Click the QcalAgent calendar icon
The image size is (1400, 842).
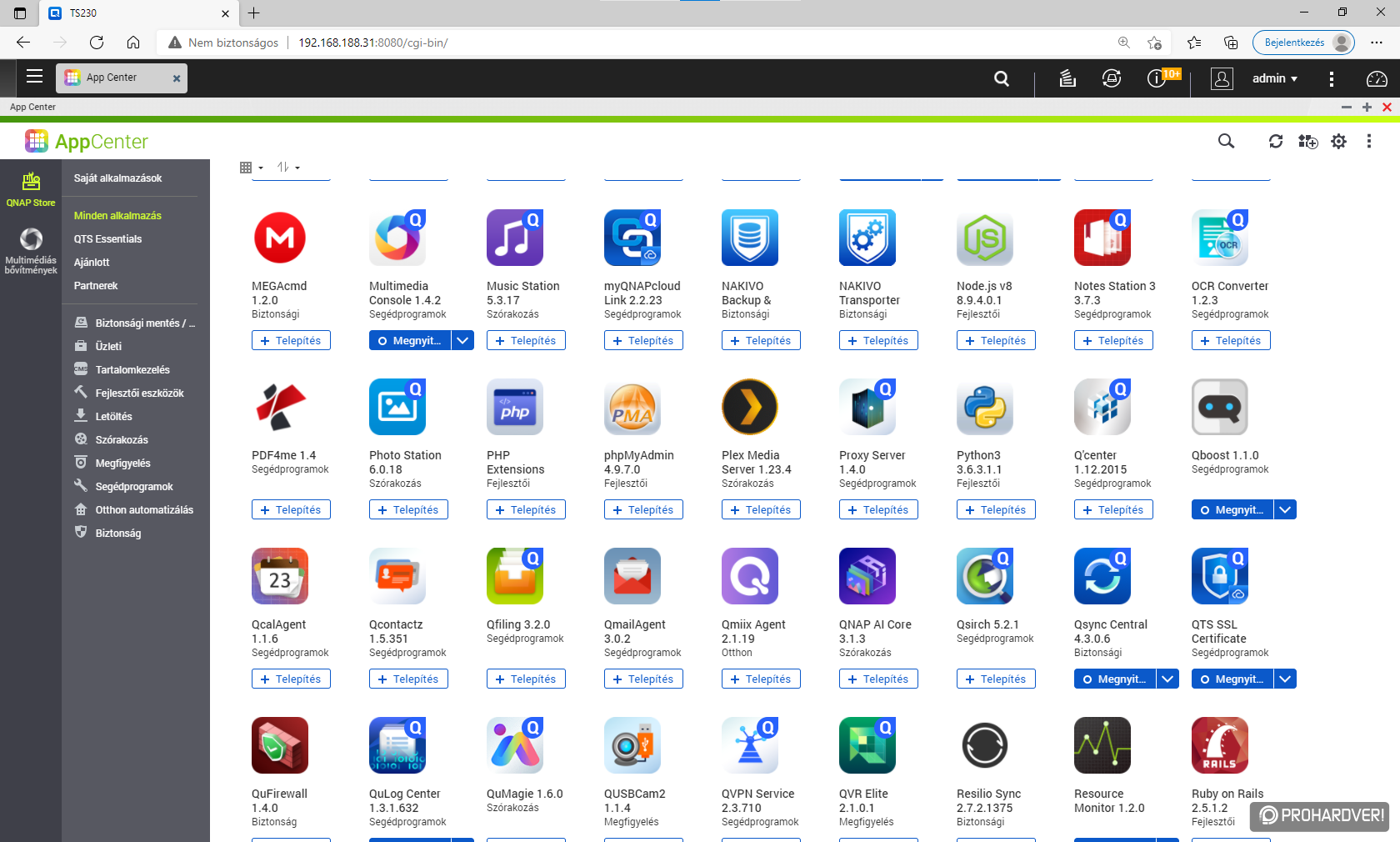click(x=280, y=576)
